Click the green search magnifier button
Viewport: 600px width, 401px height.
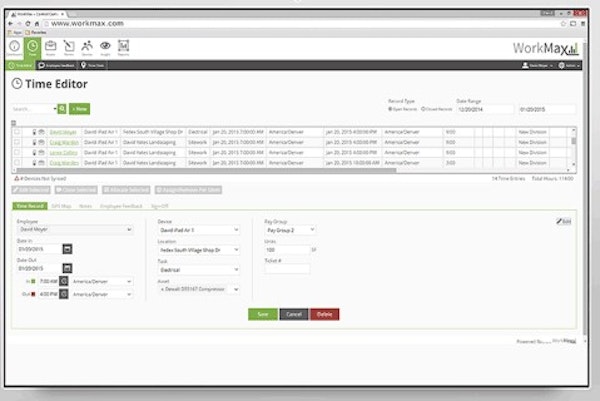(62, 108)
